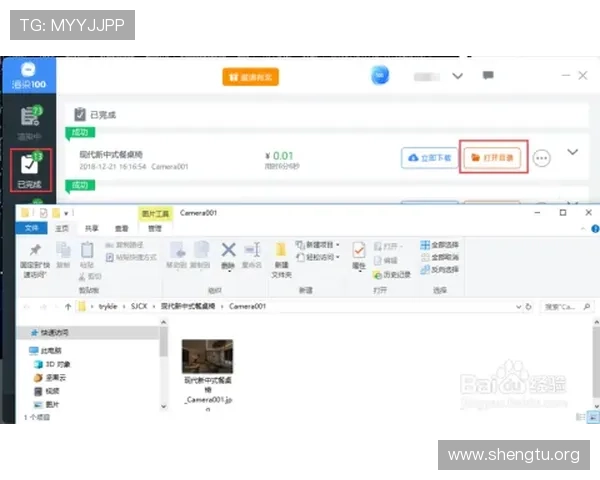
Task: Click 编辑 edit in the ribbon
Action: [x=385, y=260]
